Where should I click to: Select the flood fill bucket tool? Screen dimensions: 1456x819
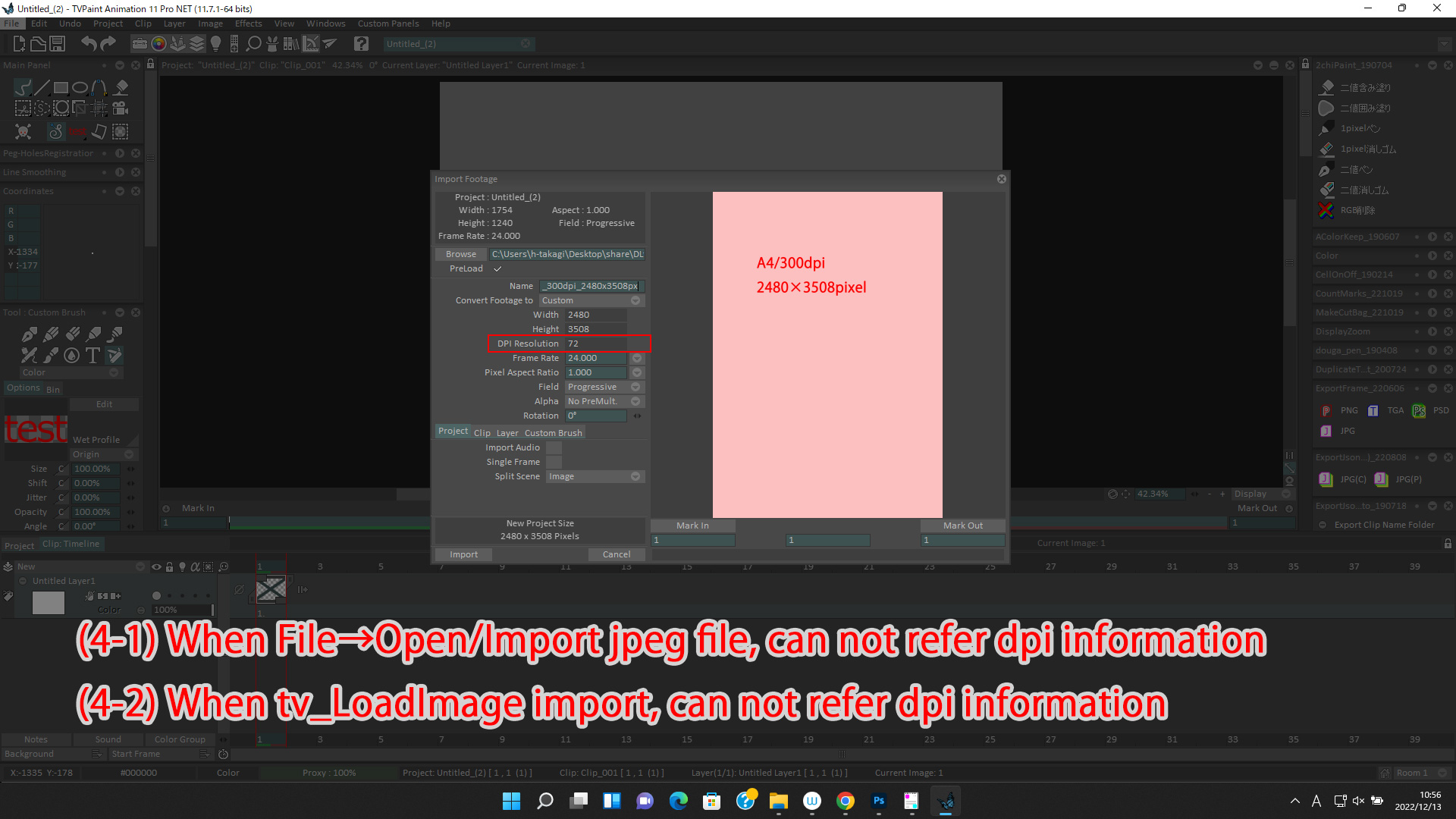coord(121,88)
